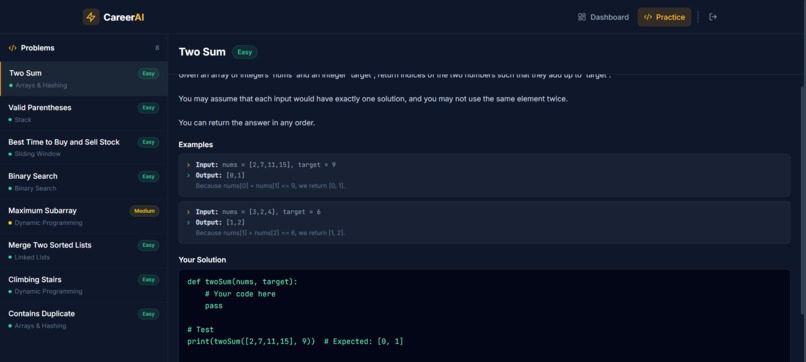Screen dimensions: 806x362
Task: Click Easy badge on Merge Two Sorted Lists
Action: point(149,245)
